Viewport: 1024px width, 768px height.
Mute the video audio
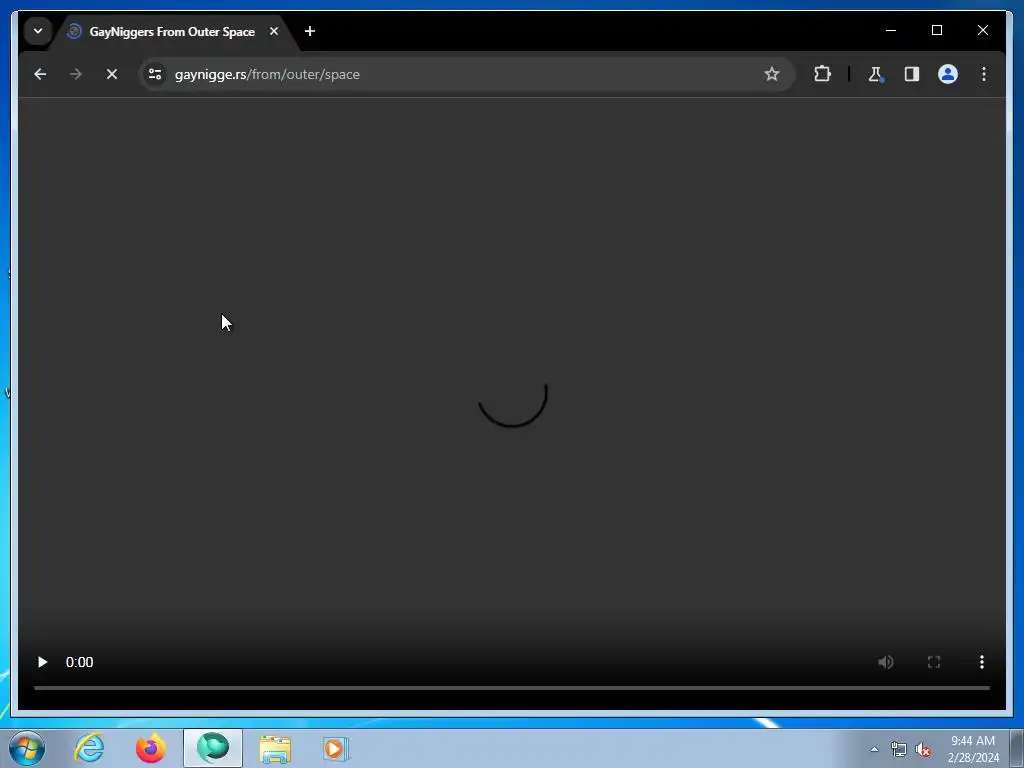(x=886, y=662)
